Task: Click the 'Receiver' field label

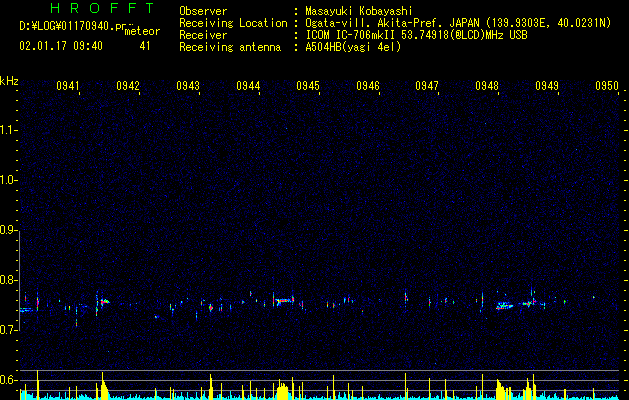Action: (x=203, y=35)
